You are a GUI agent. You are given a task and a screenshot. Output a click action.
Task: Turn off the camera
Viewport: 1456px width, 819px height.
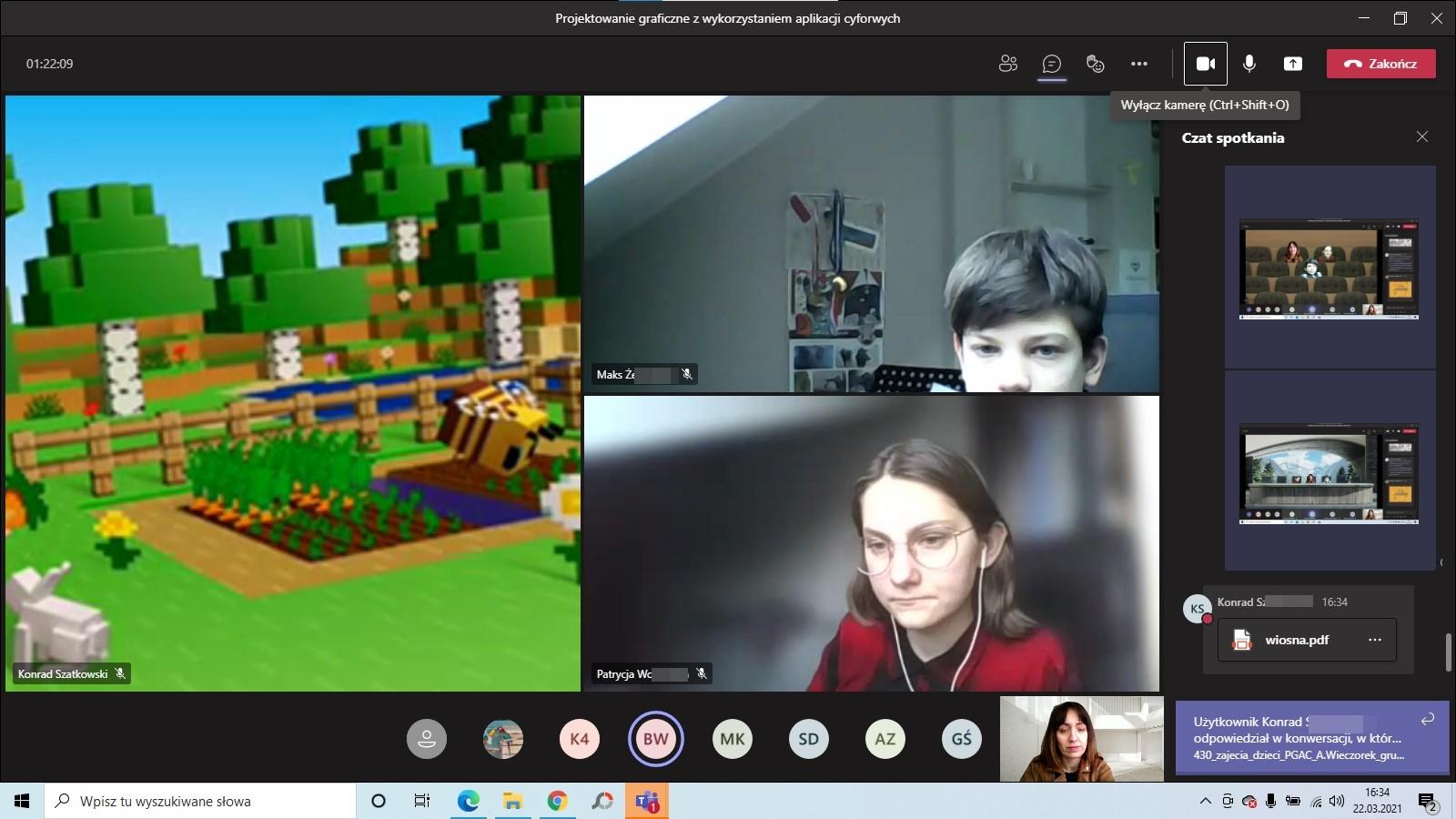(1206, 64)
